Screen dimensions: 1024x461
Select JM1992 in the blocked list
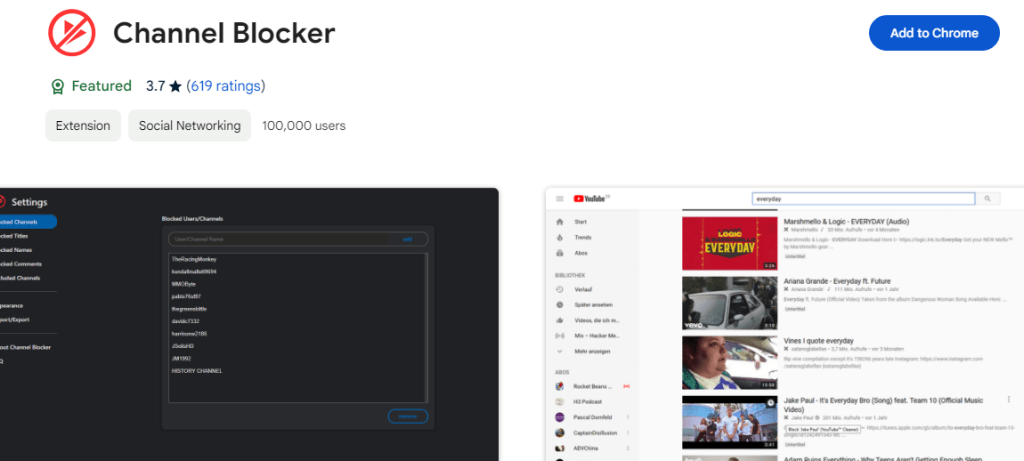click(180, 358)
